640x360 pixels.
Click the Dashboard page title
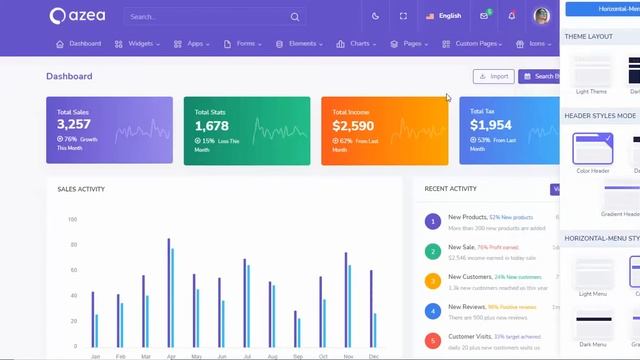(x=69, y=76)
